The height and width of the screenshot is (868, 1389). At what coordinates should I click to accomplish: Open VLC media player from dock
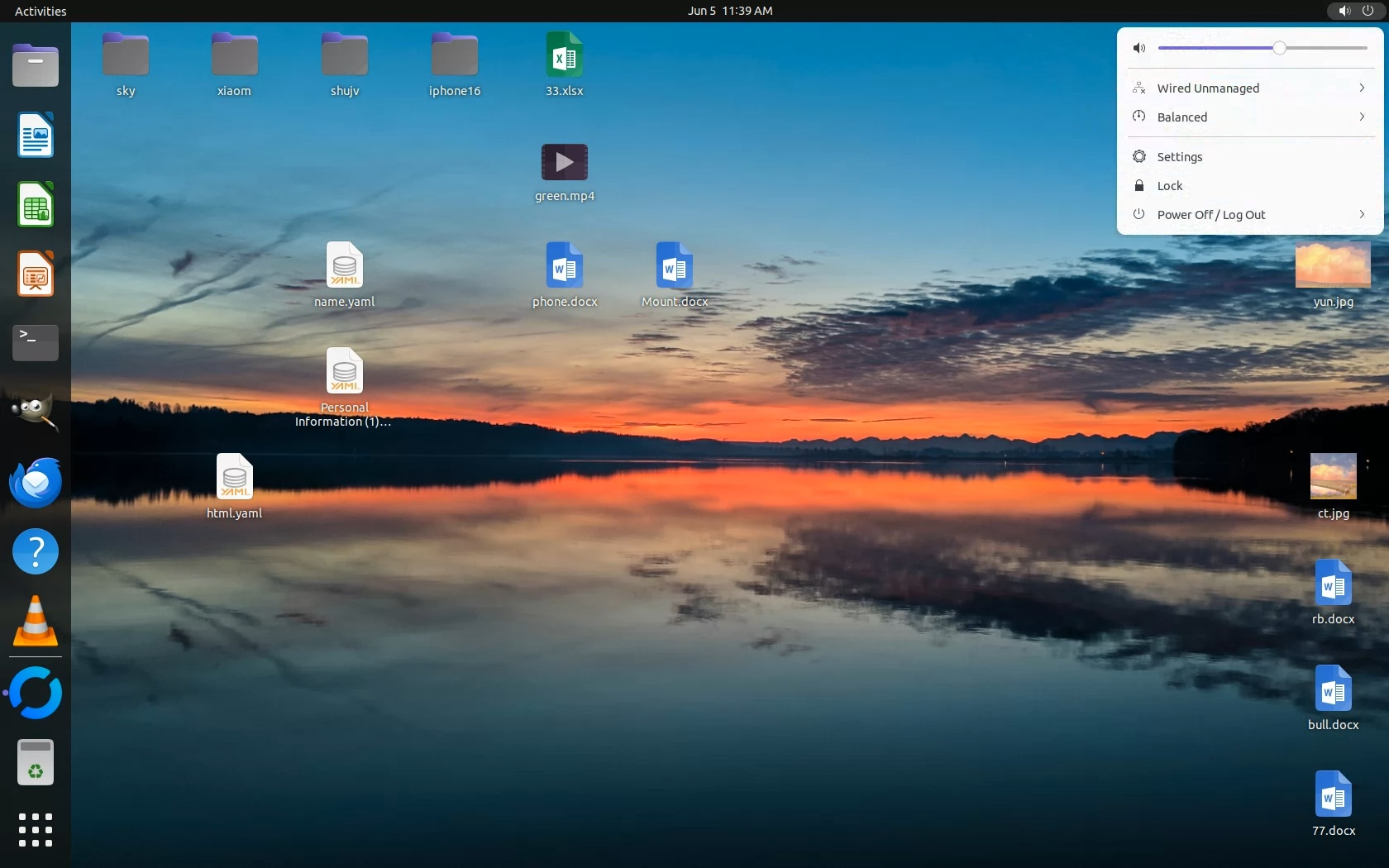click(x=36, y=621)
